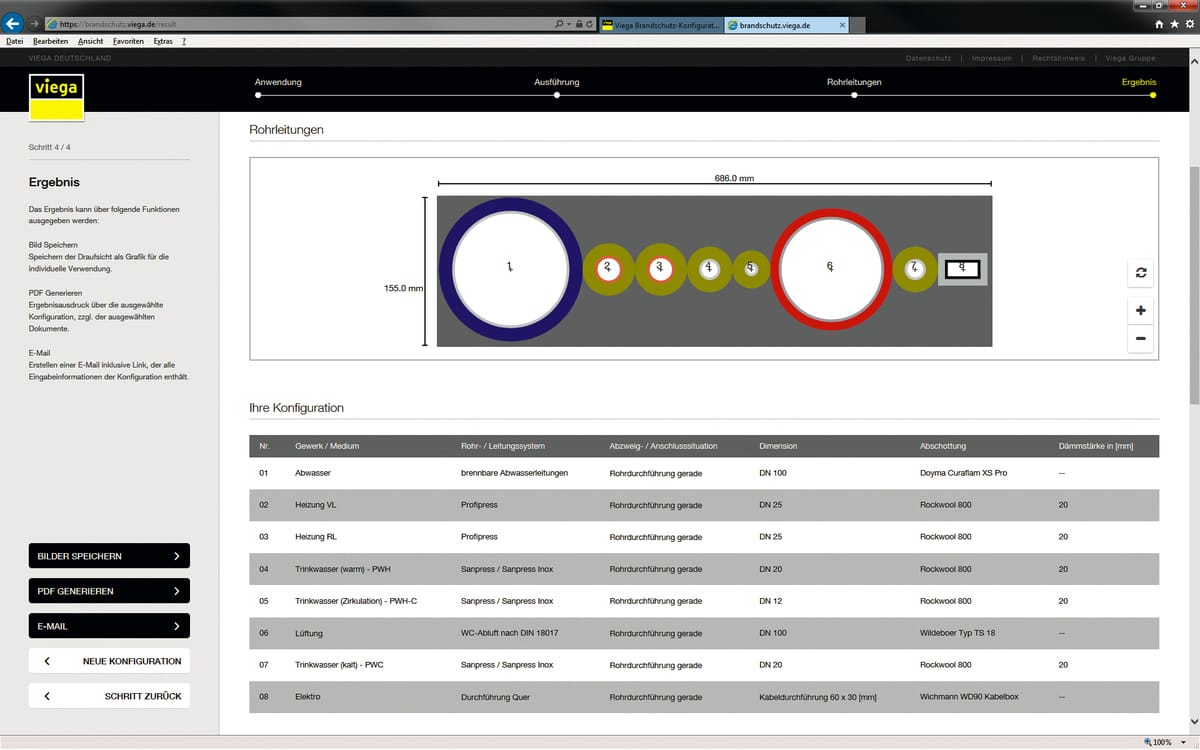The height and width of the screenshot is (750, 1200).
Task: Click the Abschottung column header
Action: point(943,446)
